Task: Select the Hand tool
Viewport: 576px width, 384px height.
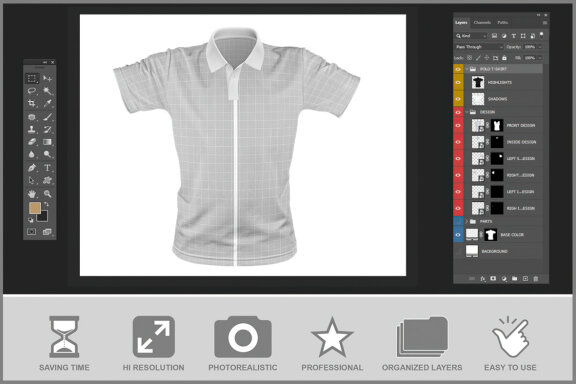Action: (x=32, y=194)
